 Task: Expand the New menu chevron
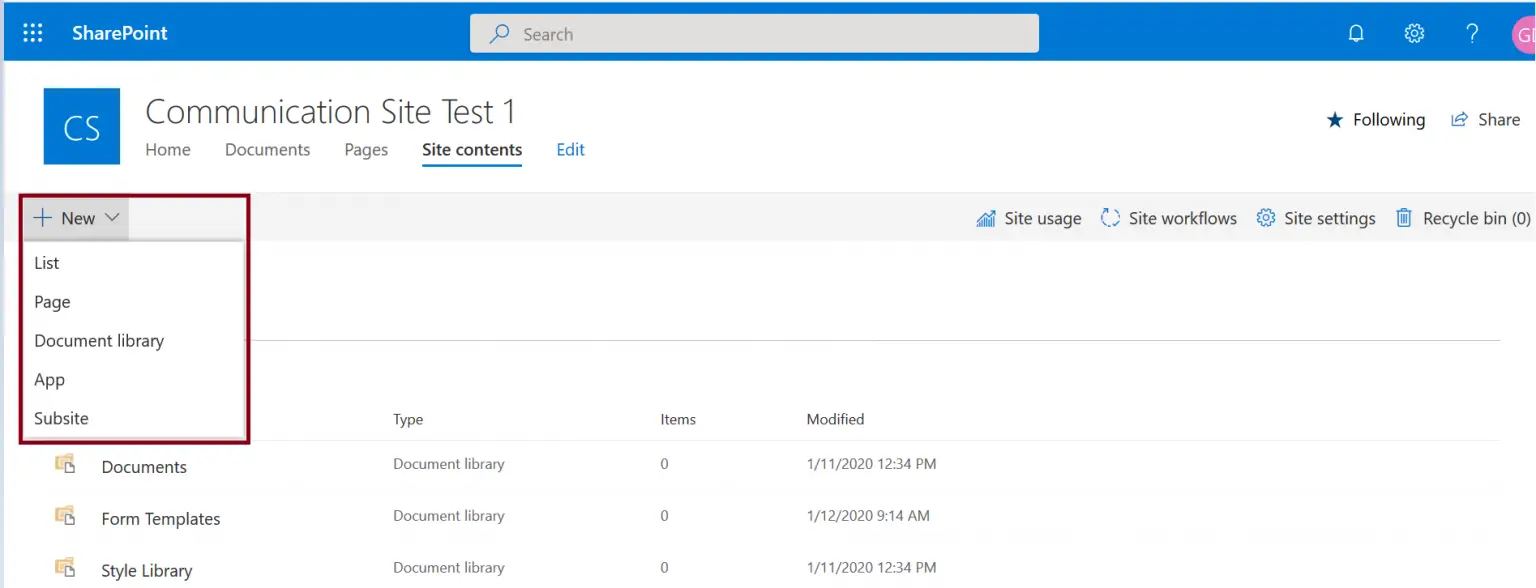pos(111,217)
